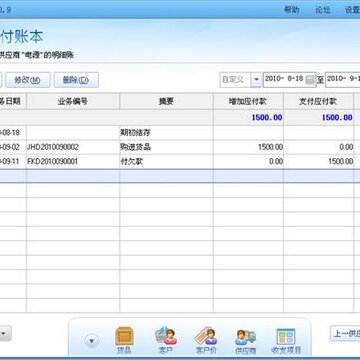360x360 pixels.
Task: Open the 论坛 menu item
Action: [323, 10]
